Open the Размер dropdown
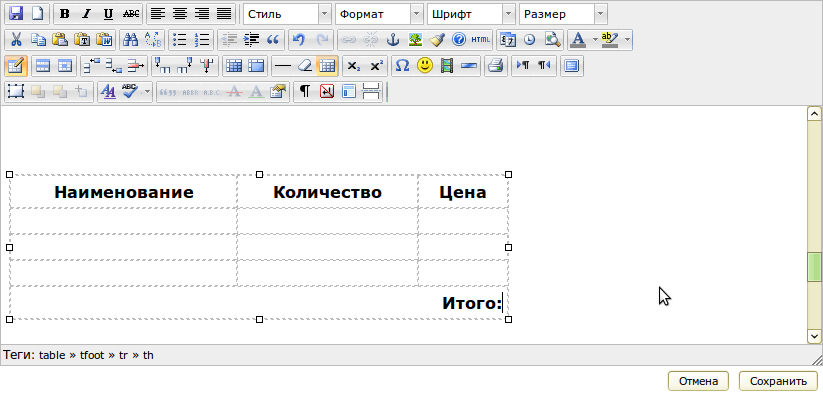Image resolution: width=823 pixels, height=401 pixels. tap(563, 14)
